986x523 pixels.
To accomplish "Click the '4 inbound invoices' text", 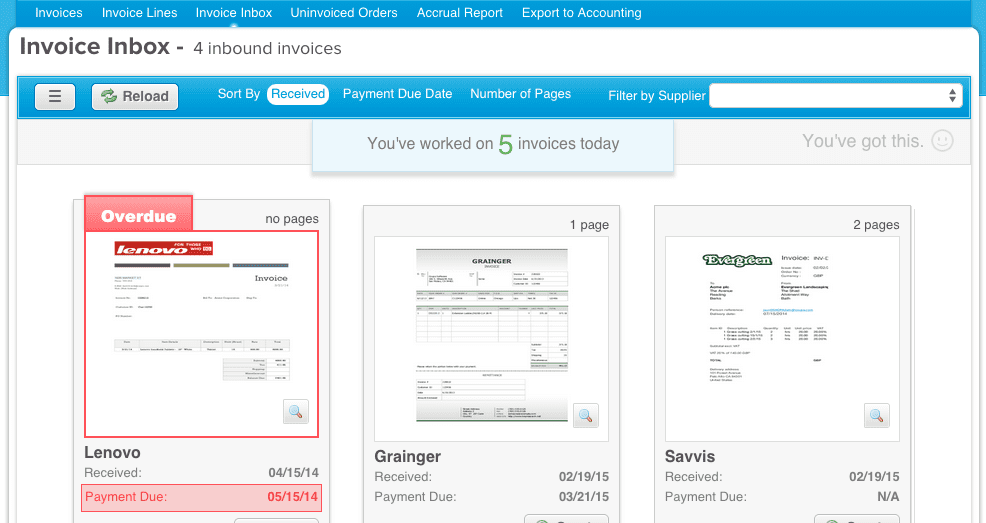I will [x=267, y=48].
